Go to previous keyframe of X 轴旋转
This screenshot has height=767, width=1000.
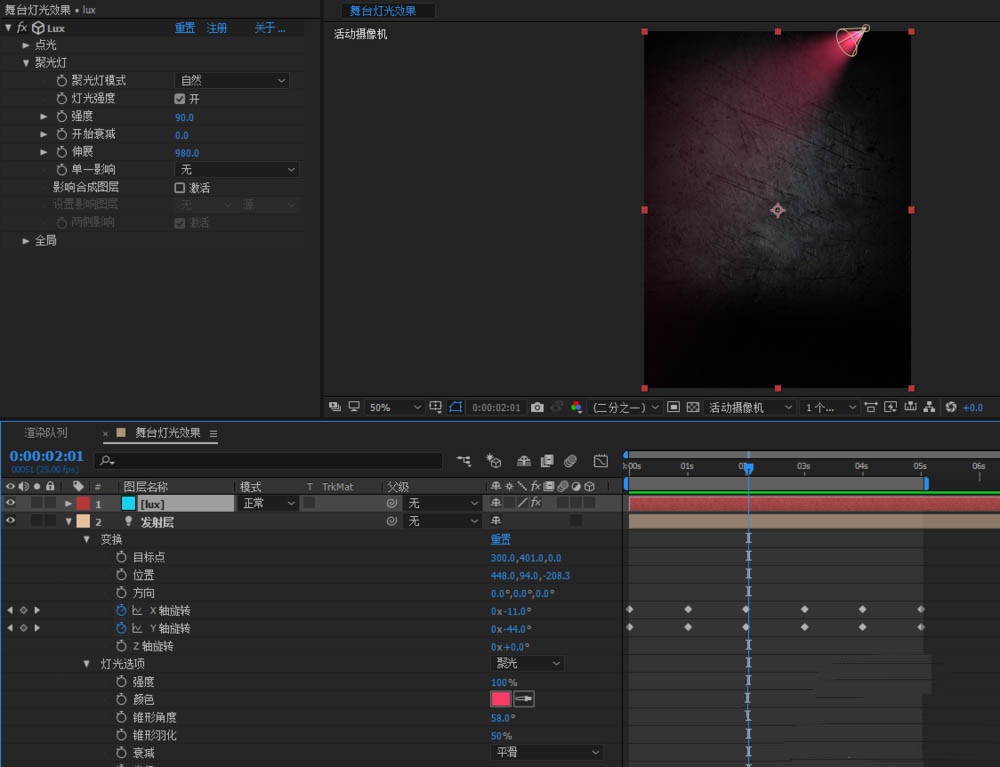pyautogui.click(x=10, y=610)
